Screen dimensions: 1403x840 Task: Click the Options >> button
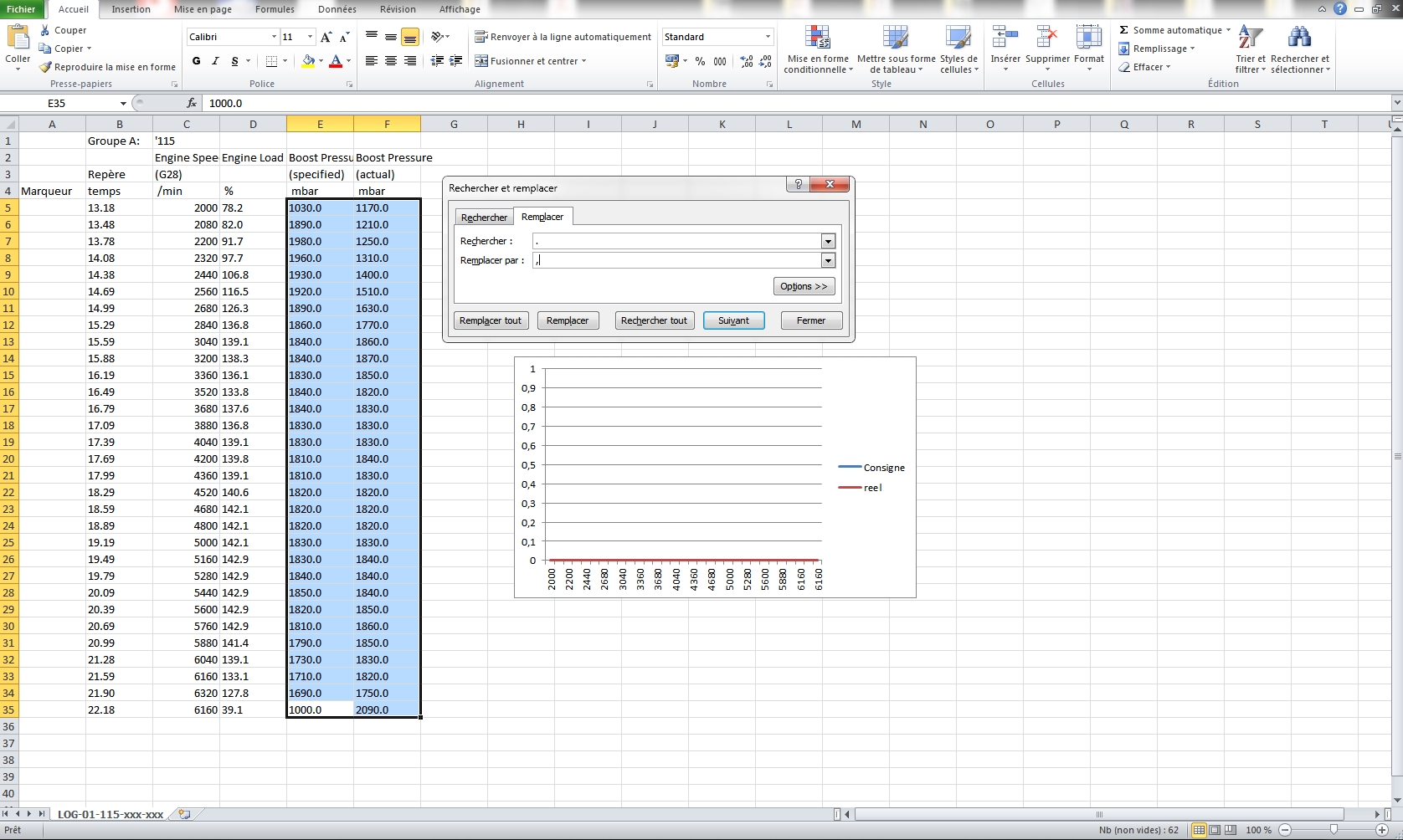pyautogui.click(x=804, y=286)
